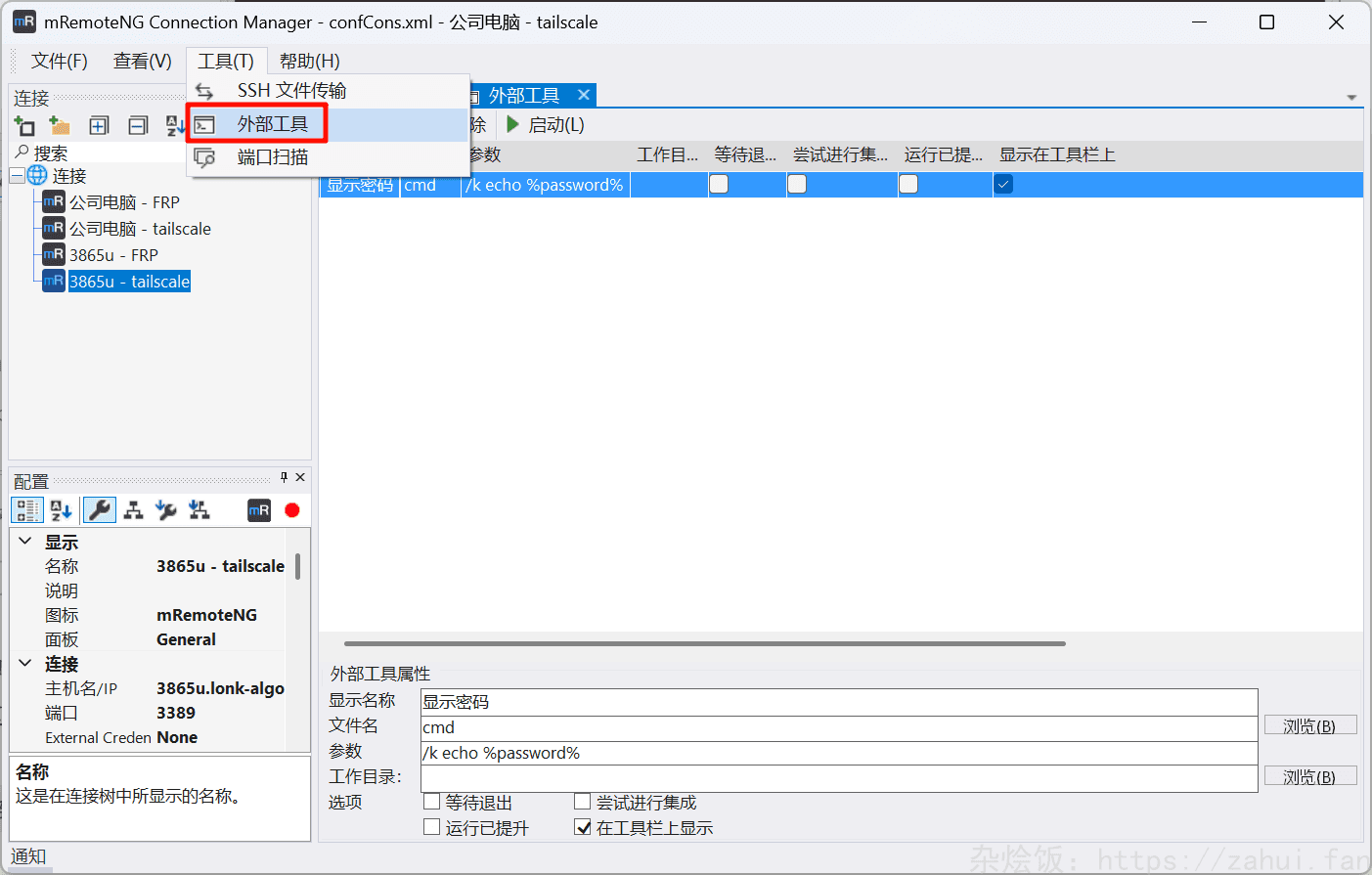Click the horizontal scrollbar under tools list
This screenshot has width=1372, height=875.
tap(704, 643)
